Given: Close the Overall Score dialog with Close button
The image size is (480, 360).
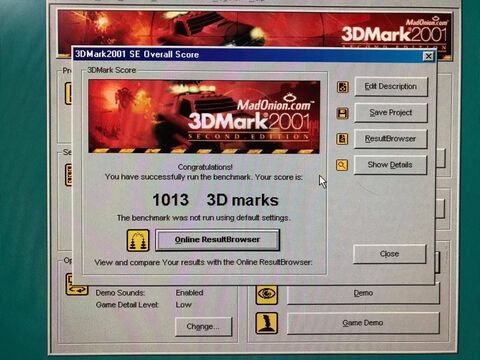Looking at the screenshot, I should 389,254.
